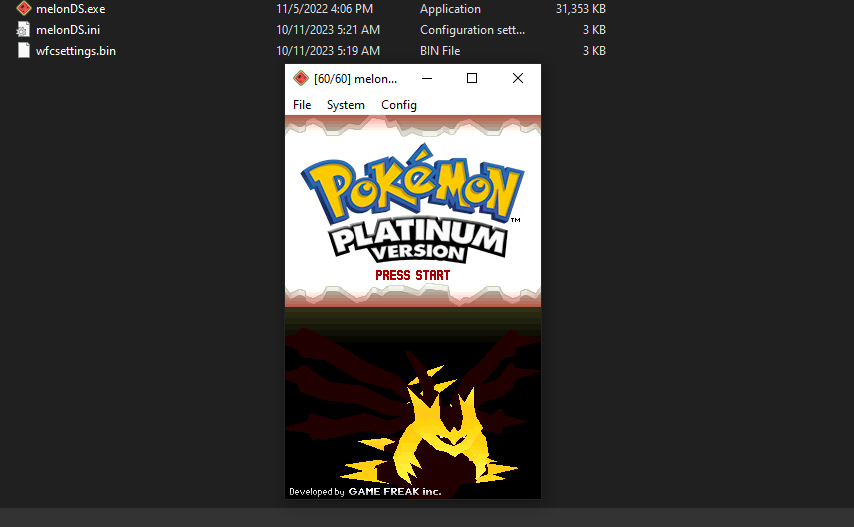Open the Config menu in melonDS
Screen dimensions: 854x527
399,105
